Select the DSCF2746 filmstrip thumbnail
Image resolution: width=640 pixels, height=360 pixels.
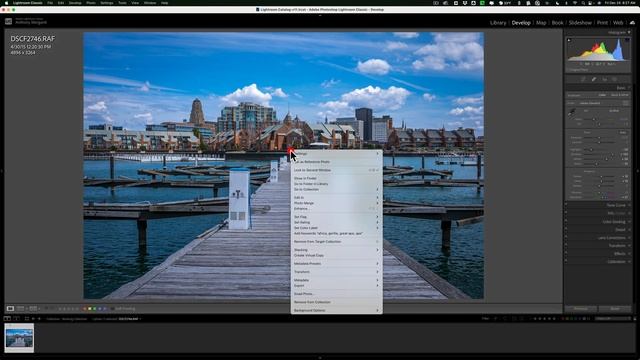(19, 338)
